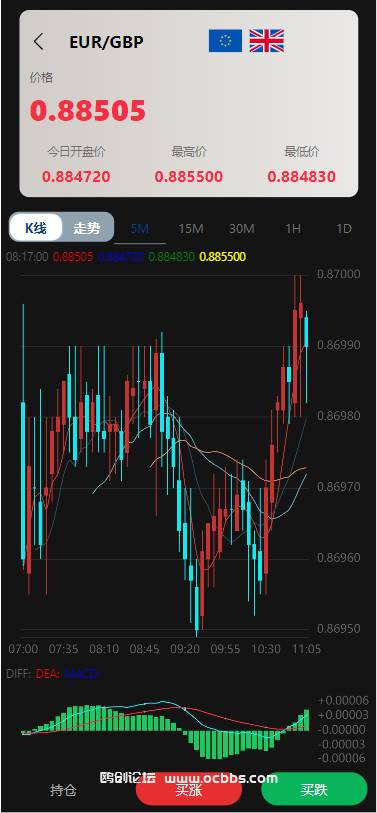Click the large 0.88505 current price
Image resolution: width=377 pixels, height=813 pixels.
click(88, 110)
